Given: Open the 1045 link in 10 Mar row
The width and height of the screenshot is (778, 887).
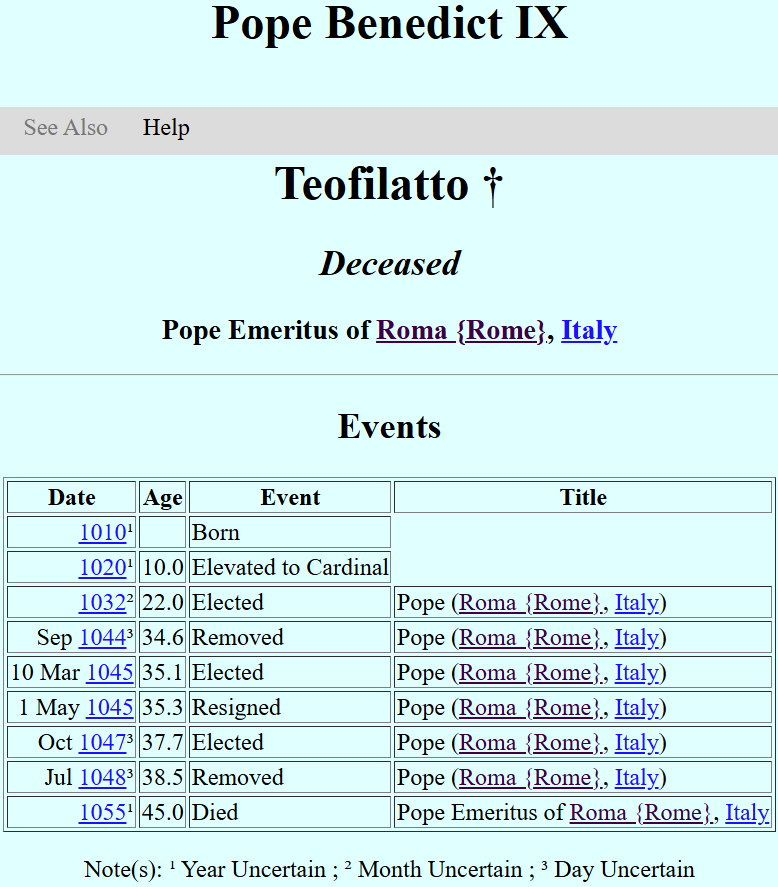Looking at the screenshot, I should point(110,673).
